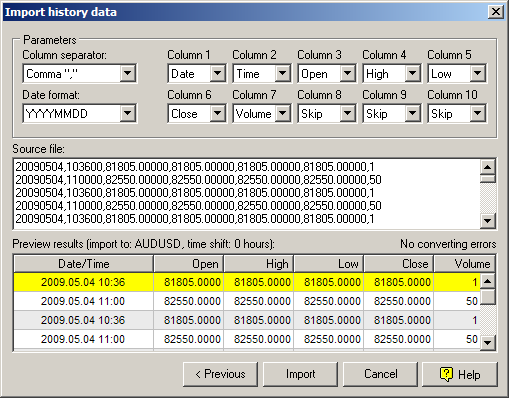Close the Import history data window

496,12
